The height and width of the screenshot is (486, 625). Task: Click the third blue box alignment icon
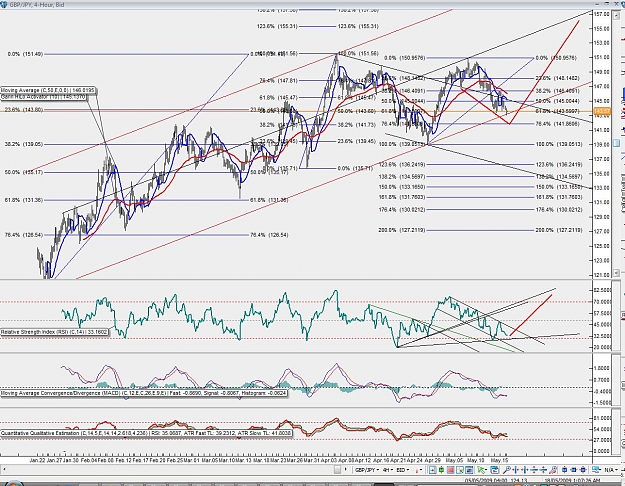coord(583,470)
